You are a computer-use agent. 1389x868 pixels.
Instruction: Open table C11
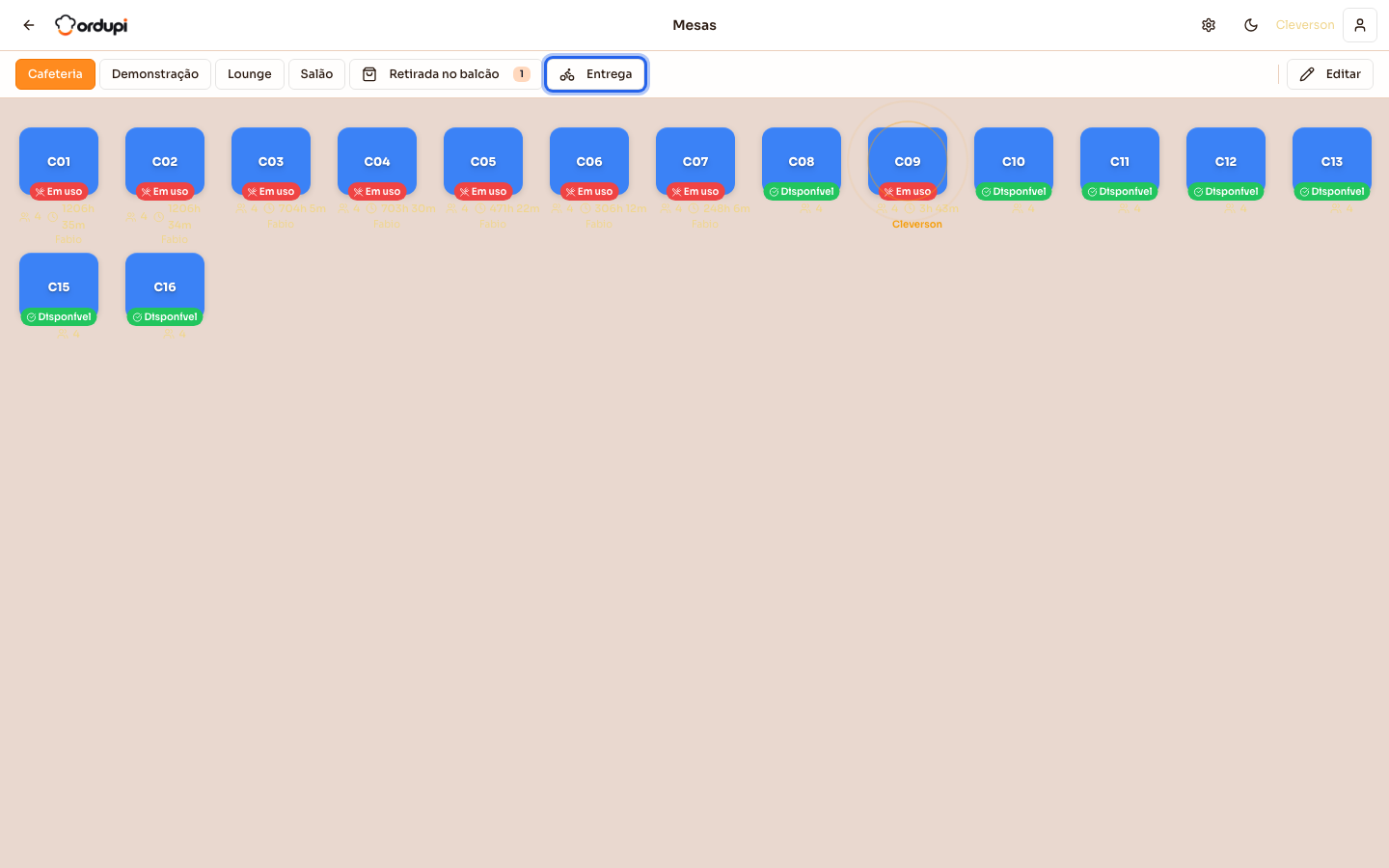(1120, 162)
